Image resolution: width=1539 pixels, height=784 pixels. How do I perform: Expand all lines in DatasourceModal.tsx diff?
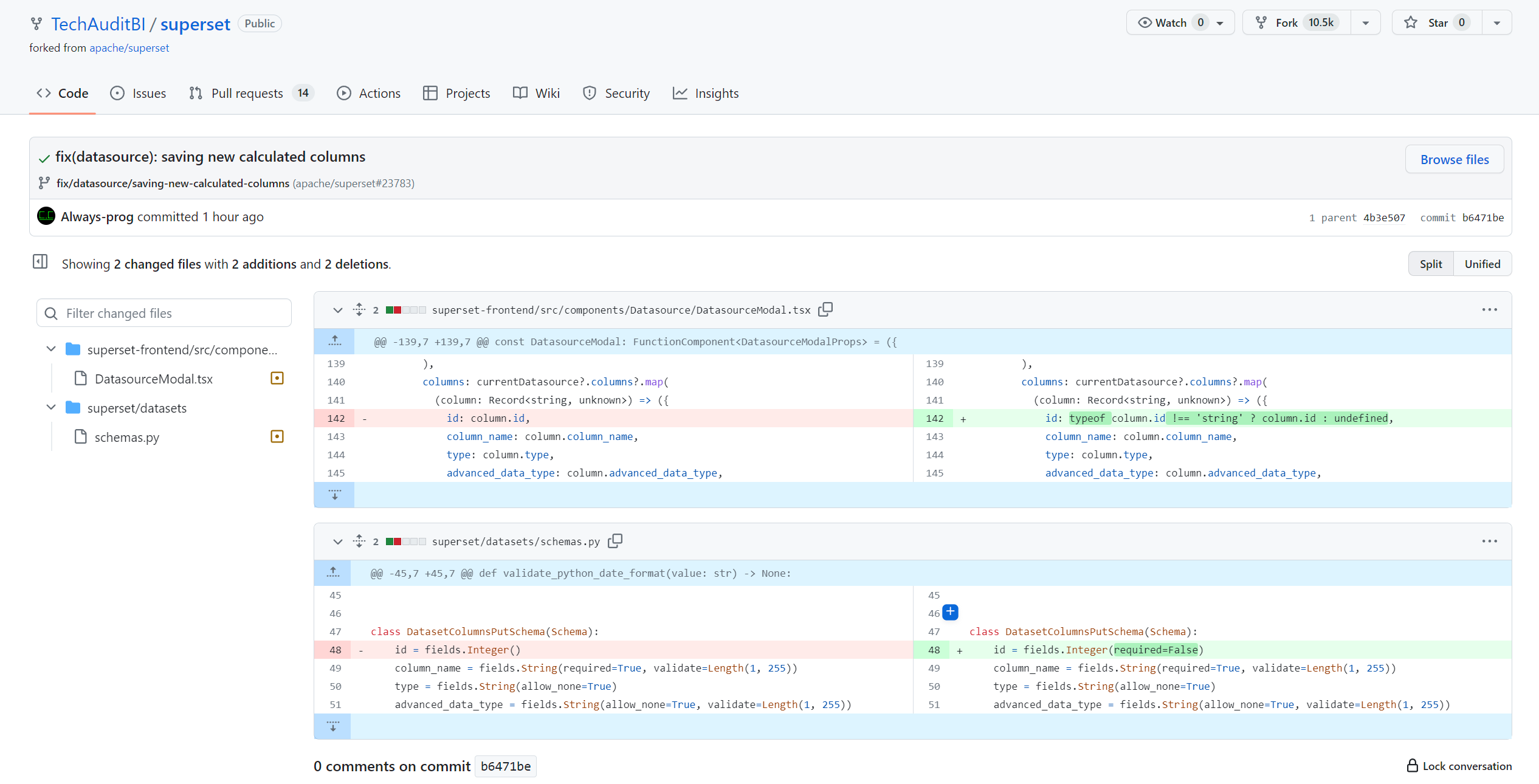pyautogui.click(x=359, y=309)
